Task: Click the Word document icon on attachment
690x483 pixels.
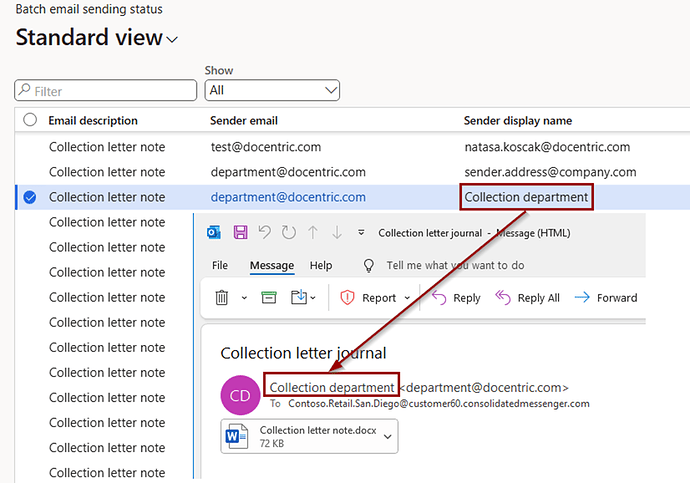Action: pos(236,436)
